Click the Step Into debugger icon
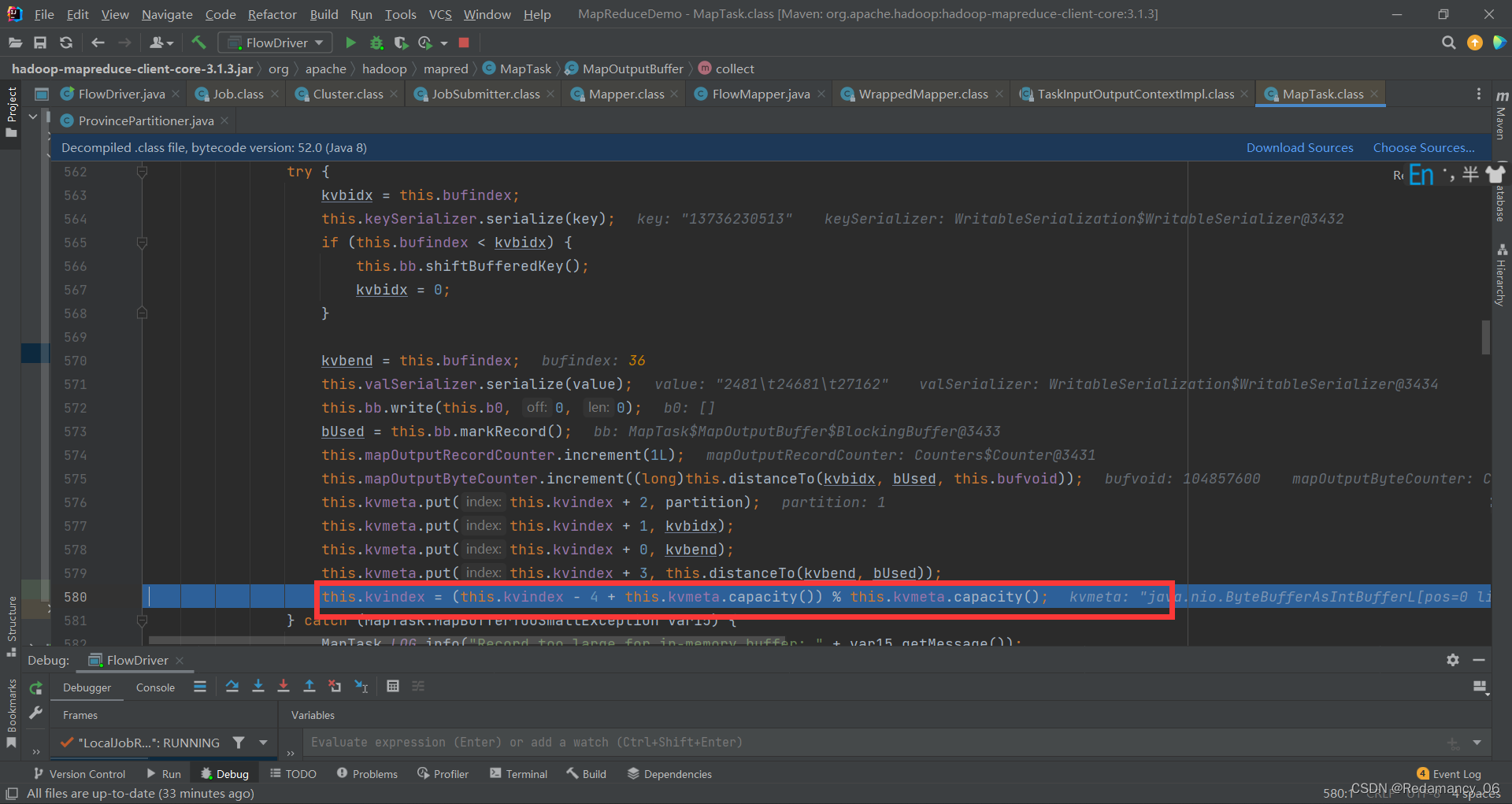Image resolution: width=1512 pixels, height=804 pixels. tap(258, 687)
